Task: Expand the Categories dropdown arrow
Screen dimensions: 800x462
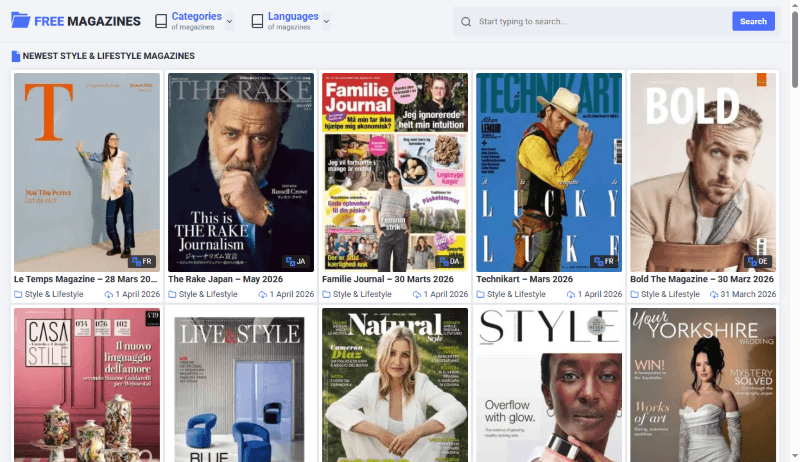Action: (230, 21)
